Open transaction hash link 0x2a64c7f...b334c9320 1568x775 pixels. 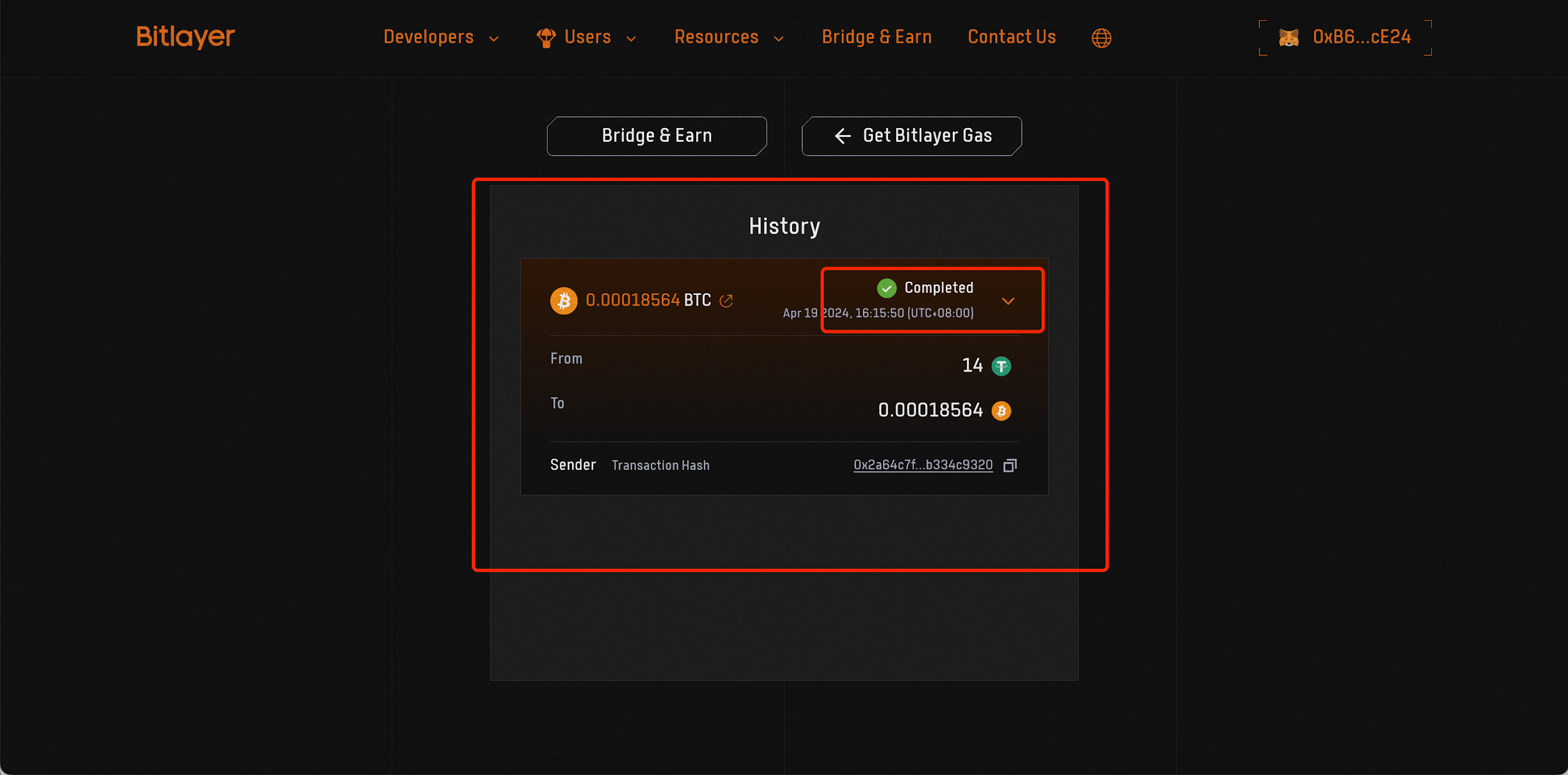(923, 465)
